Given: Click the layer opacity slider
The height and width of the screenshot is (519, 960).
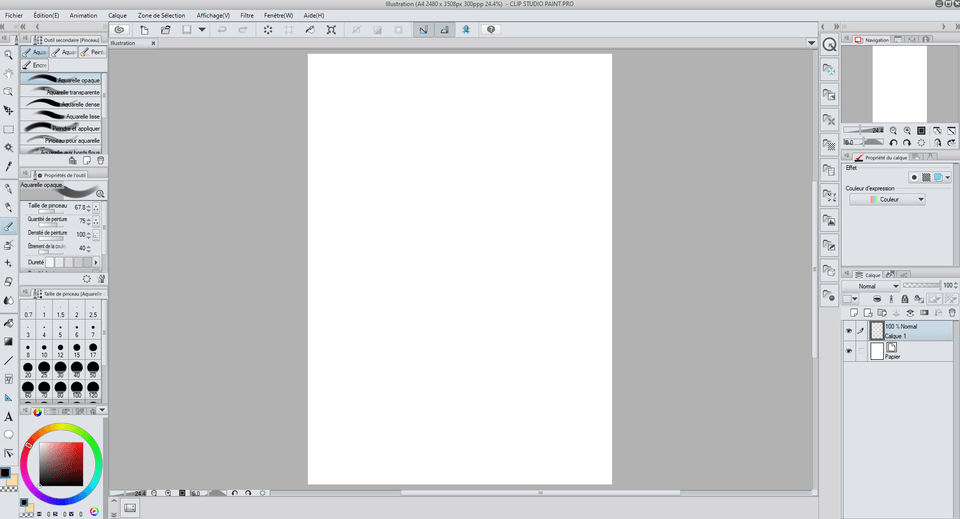Looking at the screenshot, I should click(x=921, y=285).
